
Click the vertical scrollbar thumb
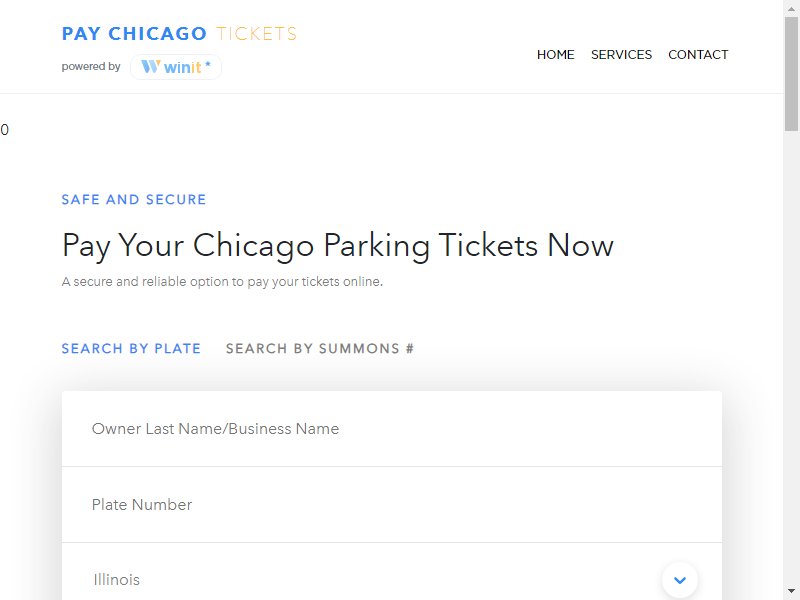791,70
